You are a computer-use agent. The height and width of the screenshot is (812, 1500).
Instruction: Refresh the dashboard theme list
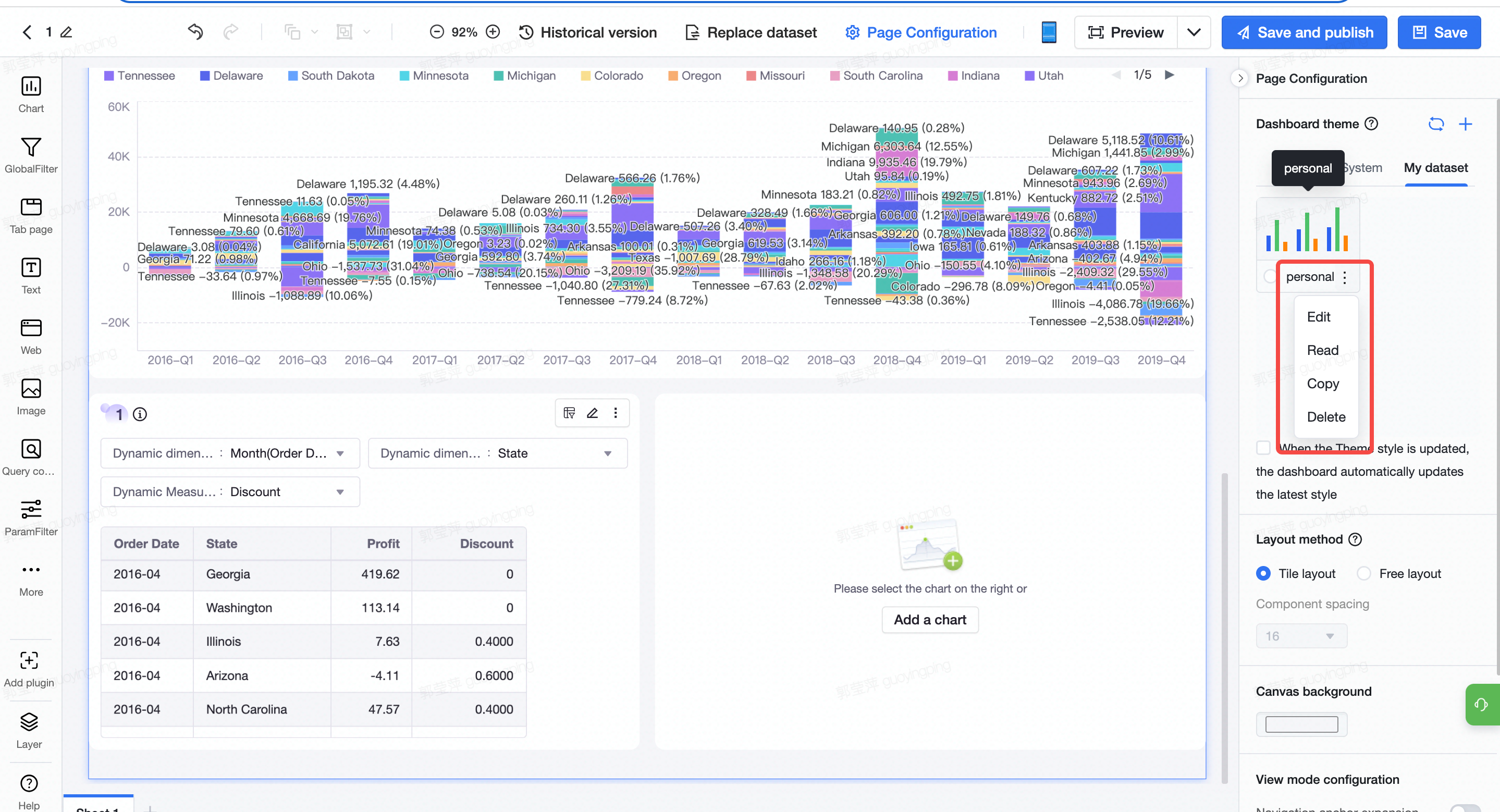tap(1436, 124)
